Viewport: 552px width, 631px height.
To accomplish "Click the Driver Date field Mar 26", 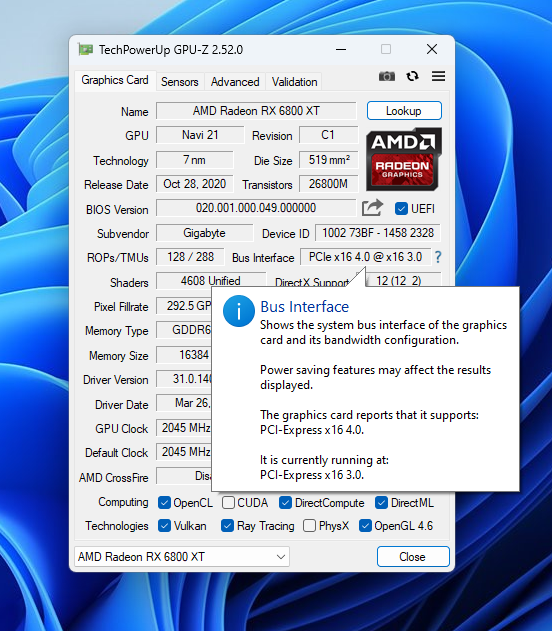I will point(184,403).
